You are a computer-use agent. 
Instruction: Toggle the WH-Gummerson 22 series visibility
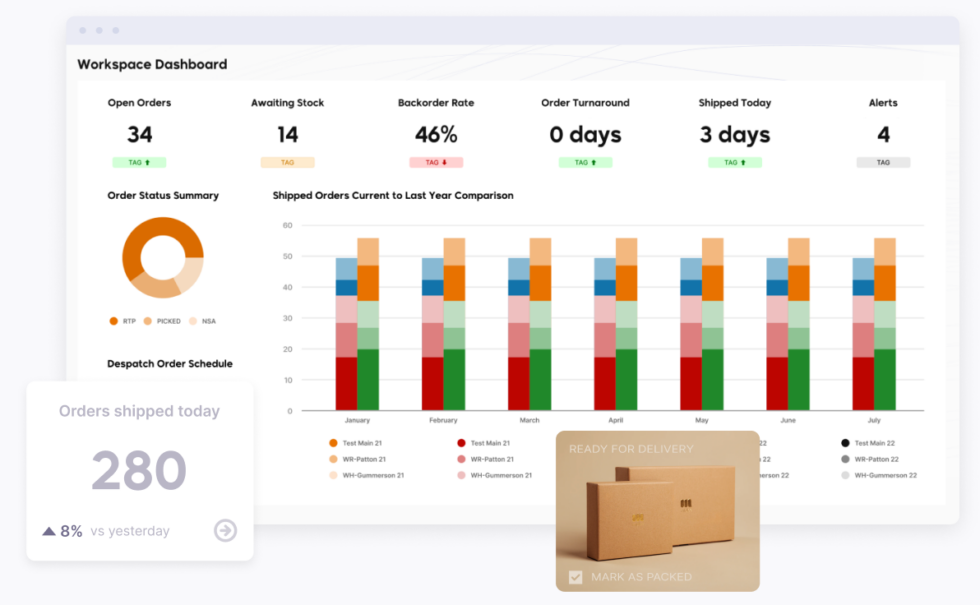(x=843, y=475)
